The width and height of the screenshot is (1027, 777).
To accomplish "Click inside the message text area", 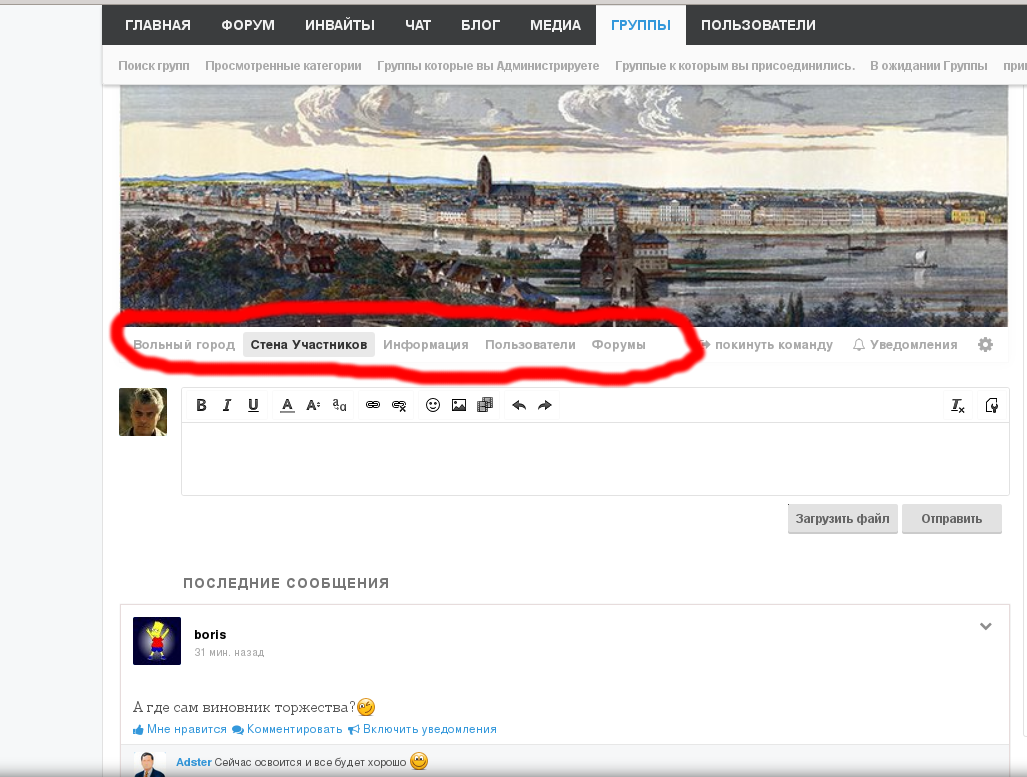I will tap(594, 458).
